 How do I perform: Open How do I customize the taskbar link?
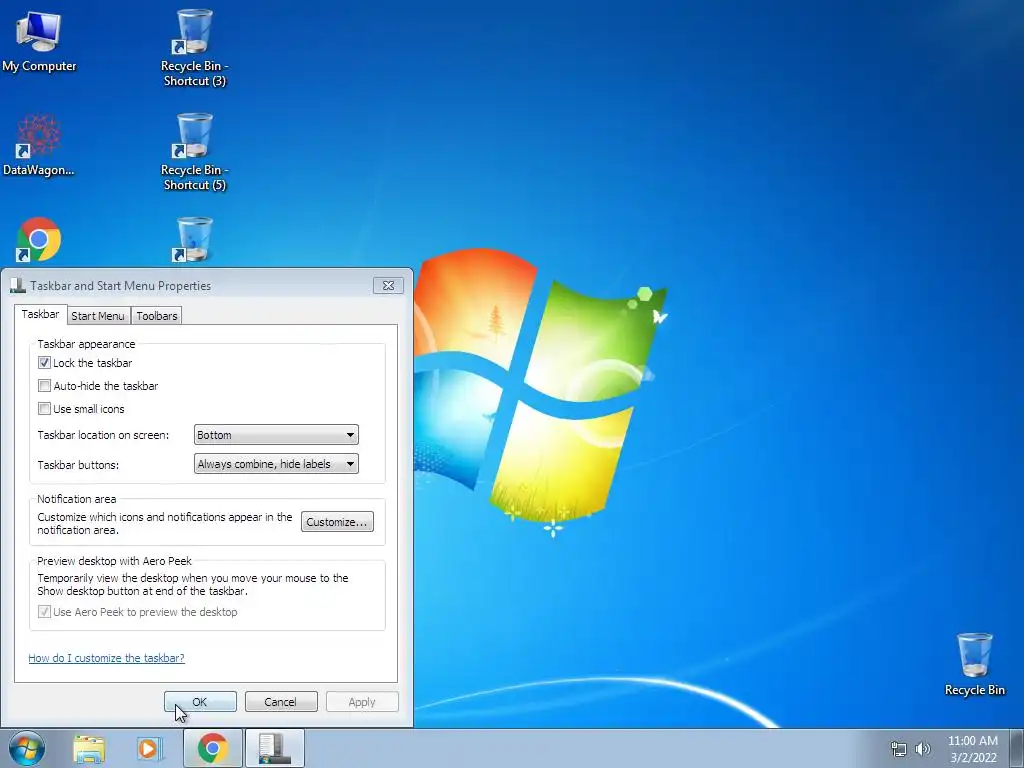coord(106,658)
